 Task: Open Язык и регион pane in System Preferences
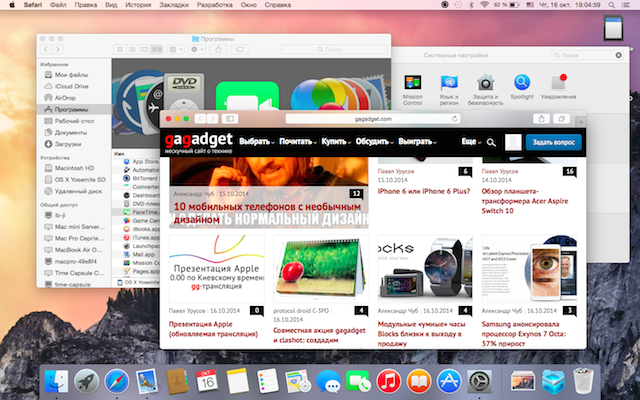click(449, 90)
